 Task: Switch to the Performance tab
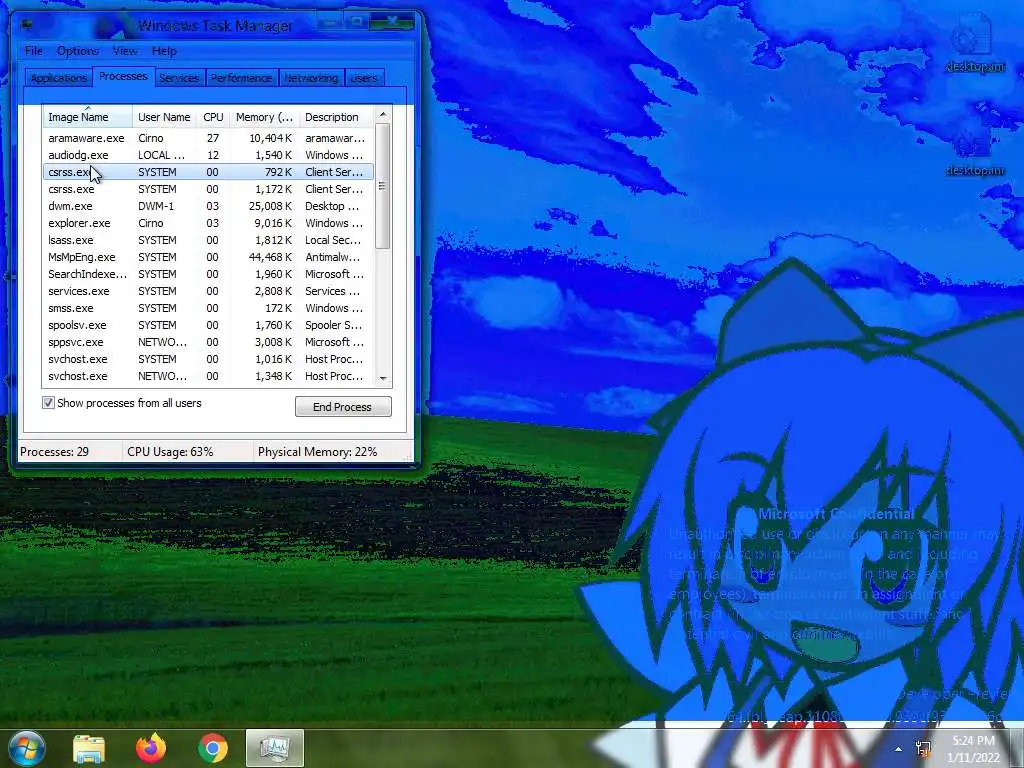coord(242,78)
